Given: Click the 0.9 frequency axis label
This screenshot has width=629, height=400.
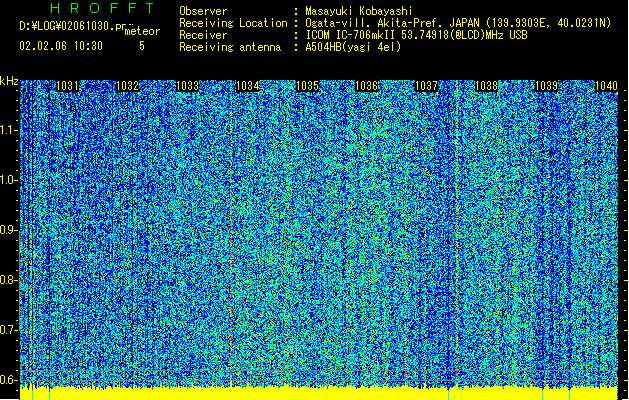Looking at the screenshot, I should tap(8, 230).
